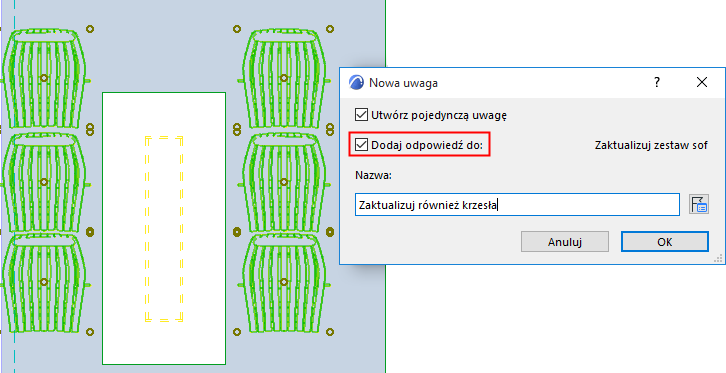Select the yellow dashed rectangle in the plan
The width and height of the screenshot is (726, 373).
[x=163, y=229]
